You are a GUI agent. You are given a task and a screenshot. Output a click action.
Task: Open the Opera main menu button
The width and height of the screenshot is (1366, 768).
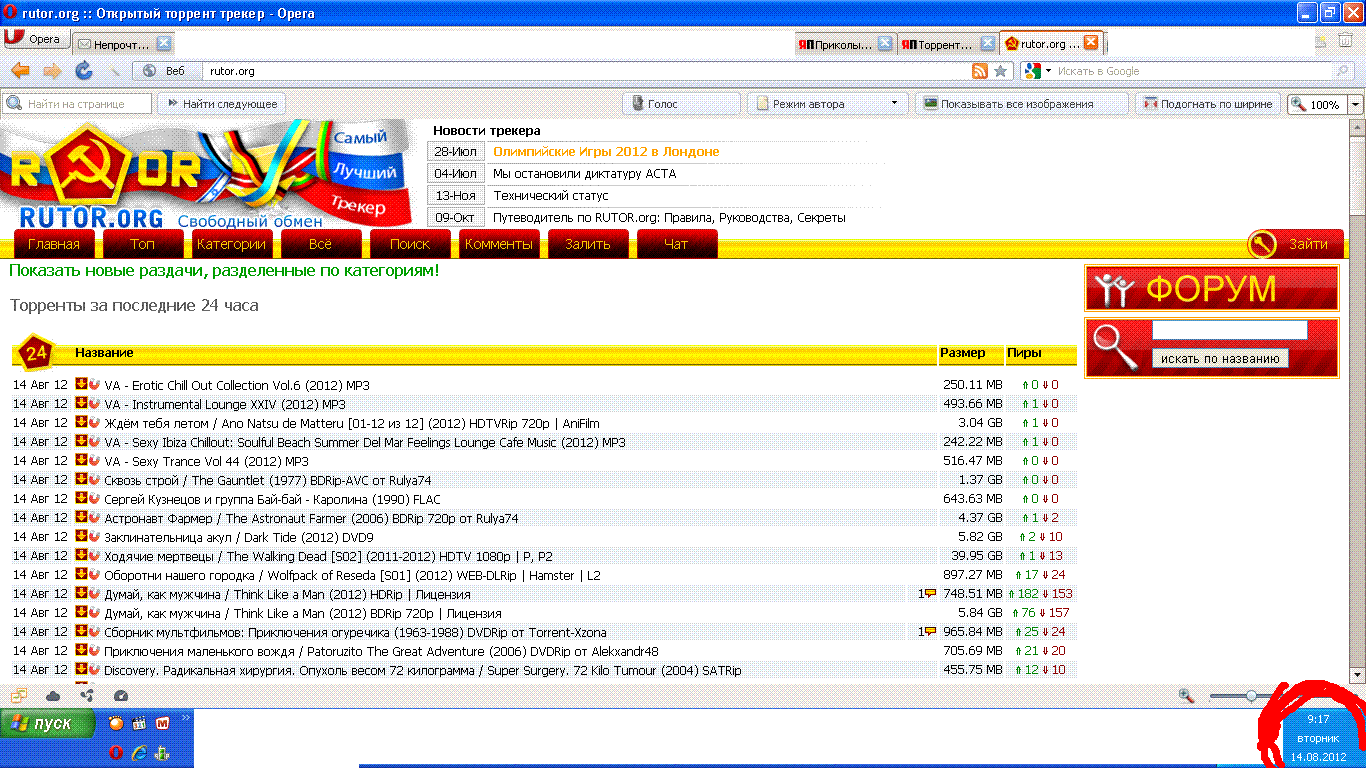coord(35,39)
